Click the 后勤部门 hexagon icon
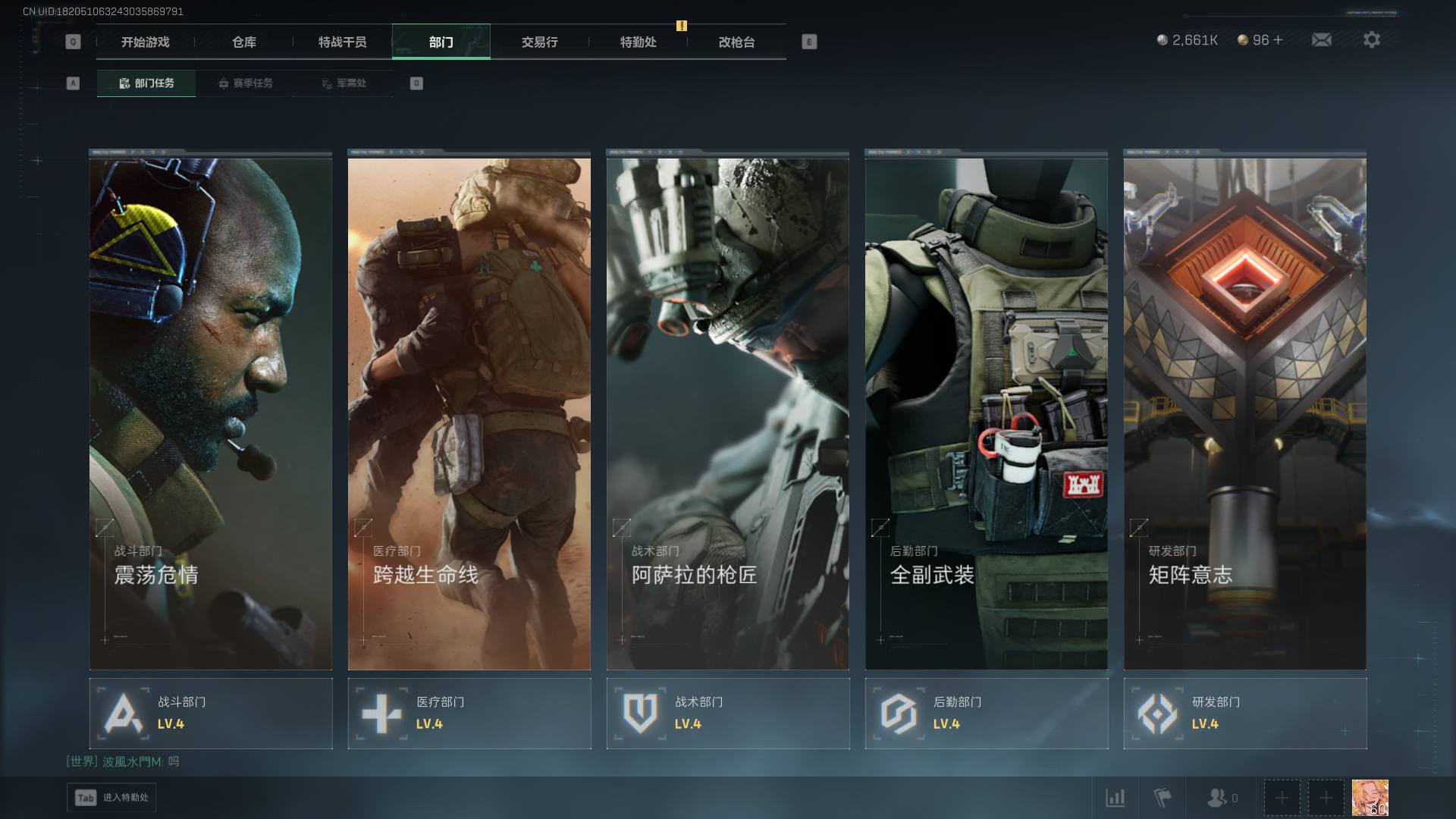 899,714
